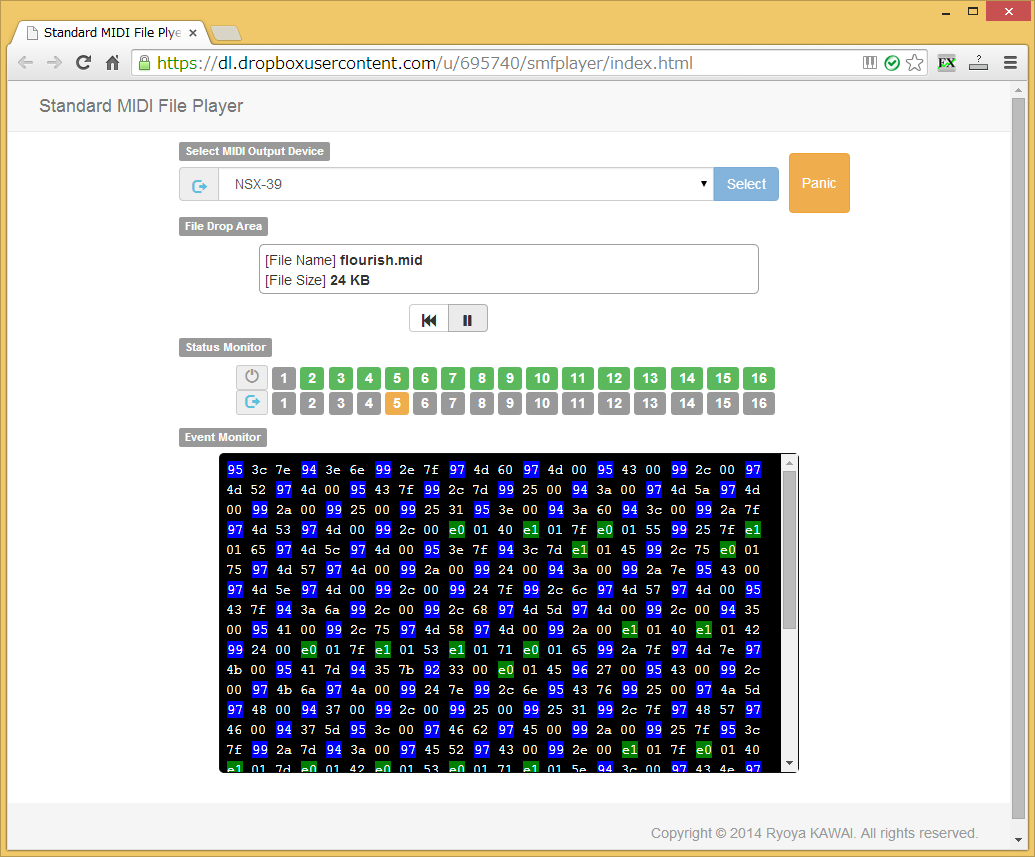The image size is (1035, 857).
Task: Toggle gray channel 12 in the bottom row
Action: tap(615, 403)
